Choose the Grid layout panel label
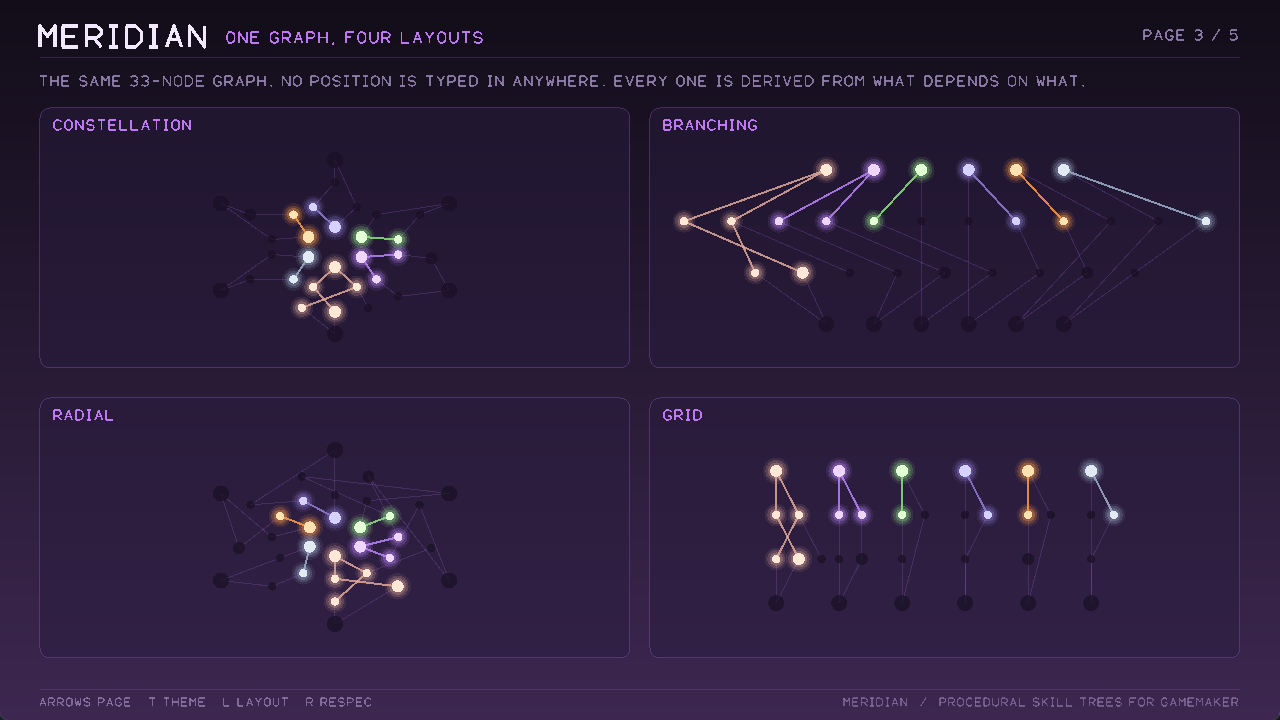This screenshot has width=1280, height=720. pyautogui.click(x=683, y=415)
